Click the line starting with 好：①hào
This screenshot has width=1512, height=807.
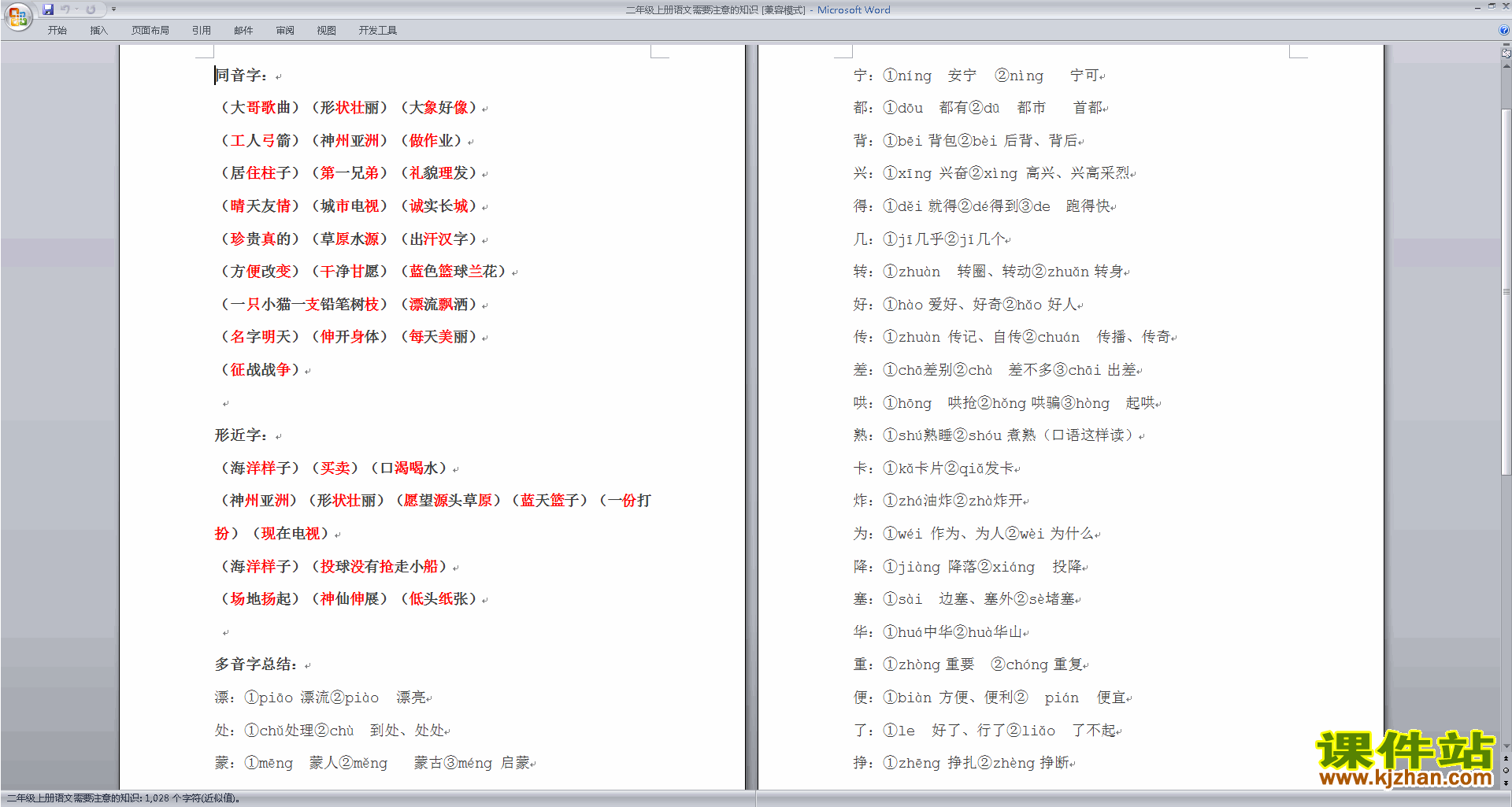pyautogui.click(x=968, y=305)
